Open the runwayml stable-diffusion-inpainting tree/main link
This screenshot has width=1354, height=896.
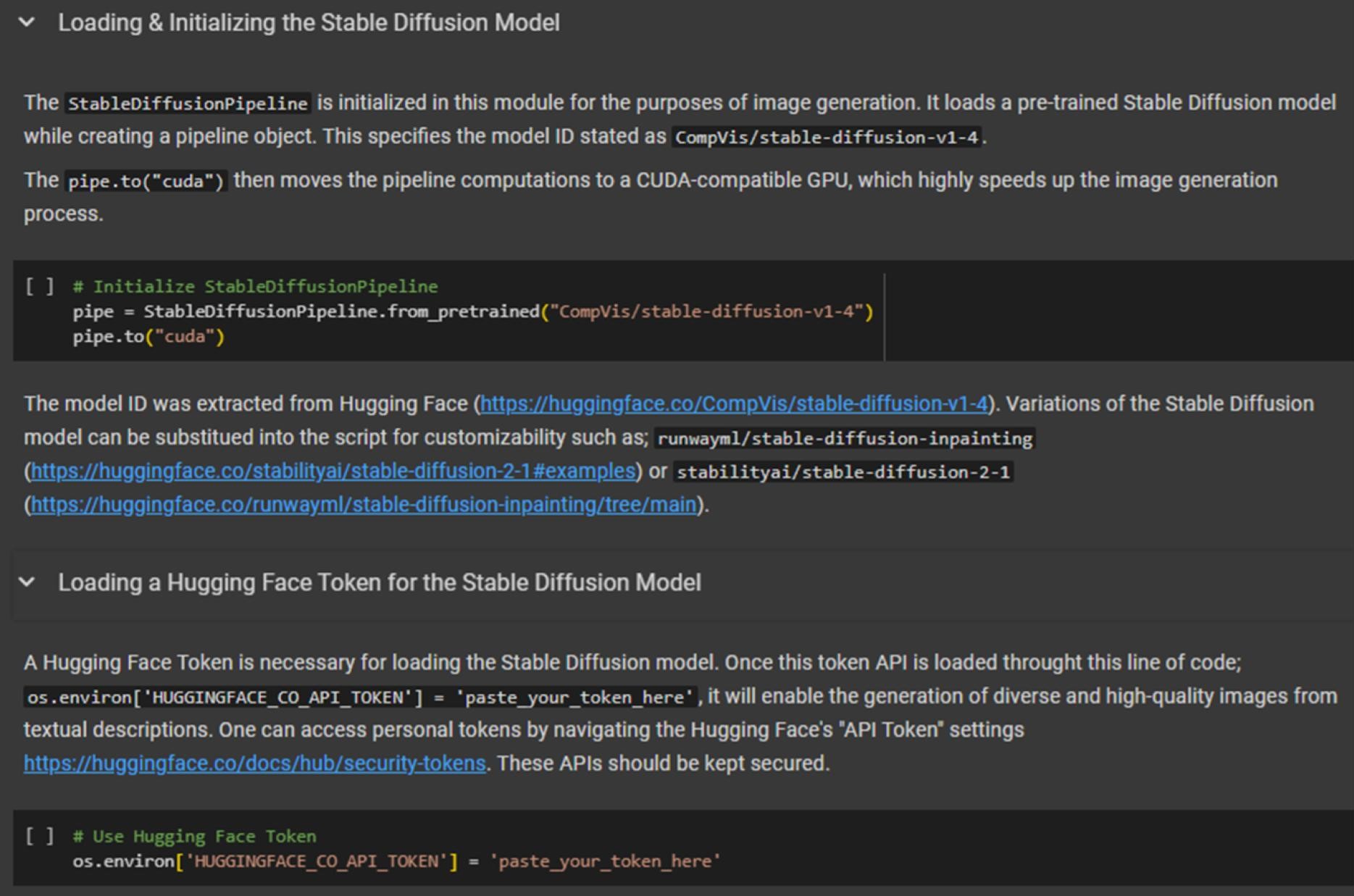click(x=364, y=505)
